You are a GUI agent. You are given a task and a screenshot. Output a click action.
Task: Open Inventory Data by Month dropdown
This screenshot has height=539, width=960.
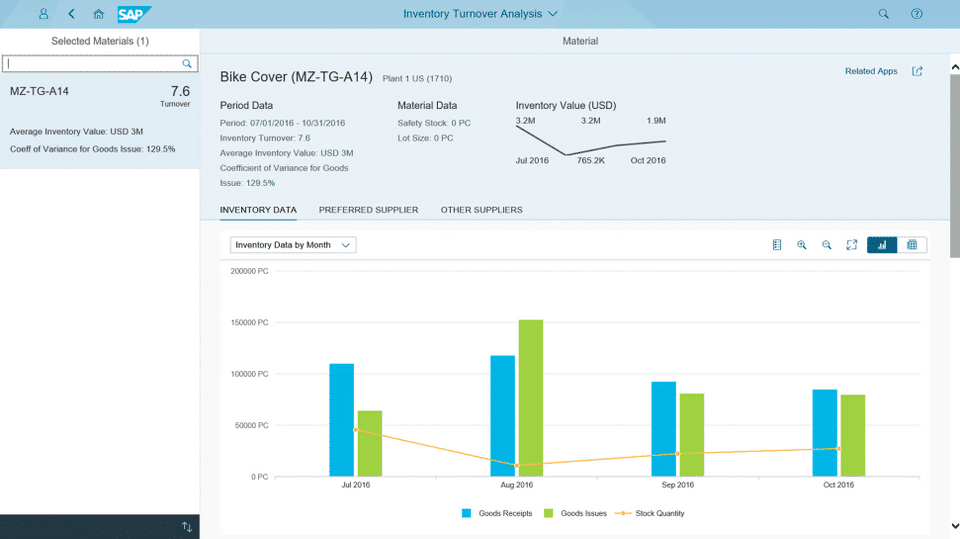tap(293, 245)
